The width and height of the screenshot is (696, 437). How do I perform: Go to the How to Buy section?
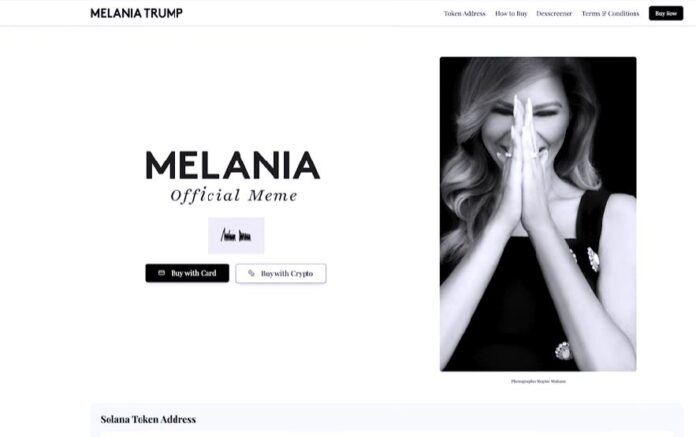click(511, 13)
